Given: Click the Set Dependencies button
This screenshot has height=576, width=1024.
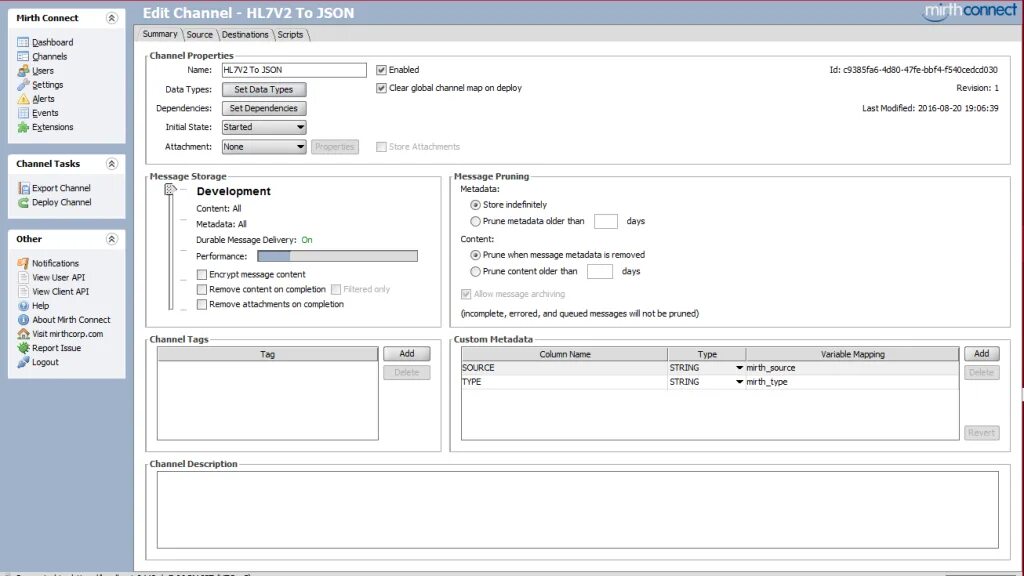Looking at the screenshot, I should coord(264,108).
